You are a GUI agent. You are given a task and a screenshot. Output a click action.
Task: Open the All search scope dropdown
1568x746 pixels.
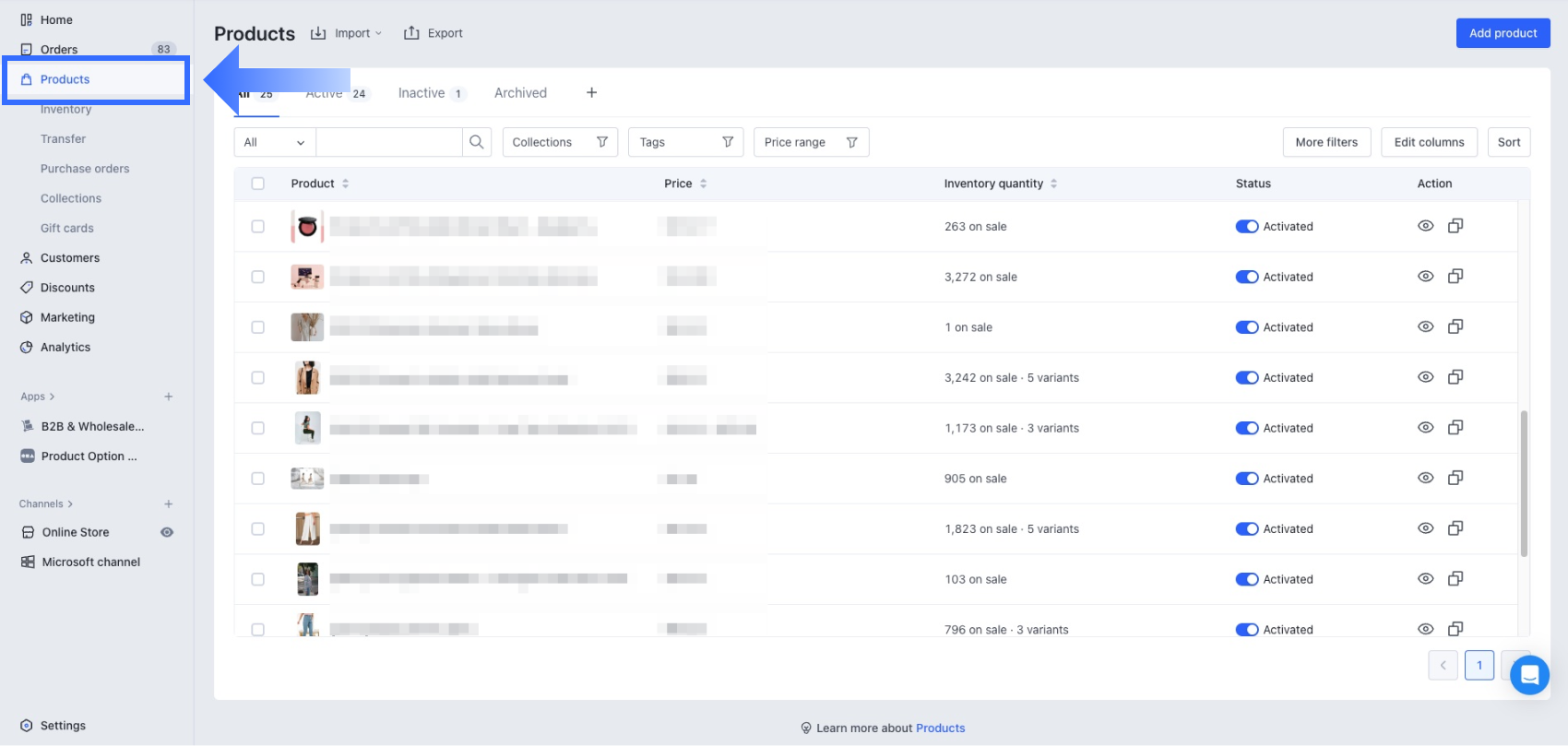click(274, 142)
